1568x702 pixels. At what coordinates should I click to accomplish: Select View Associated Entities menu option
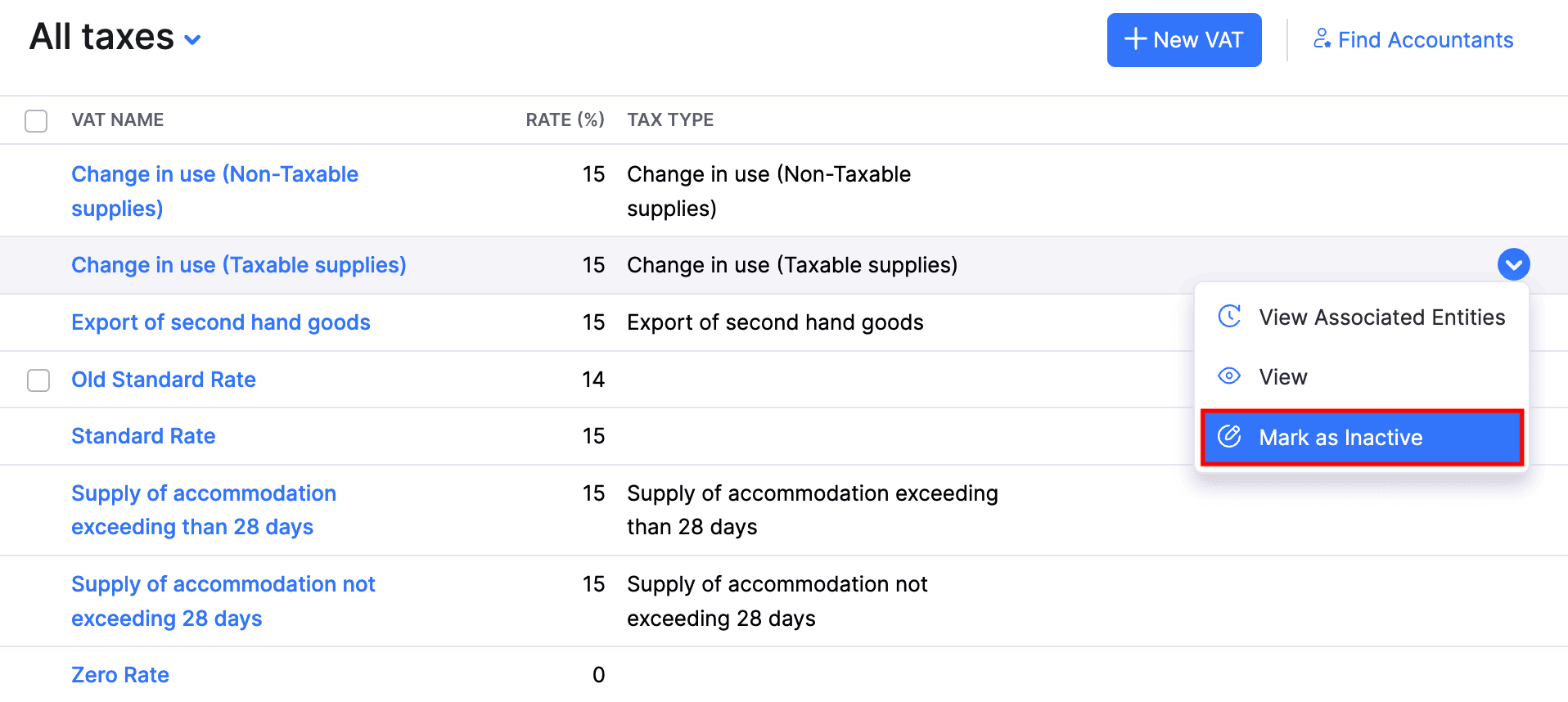click(1381, 317)
